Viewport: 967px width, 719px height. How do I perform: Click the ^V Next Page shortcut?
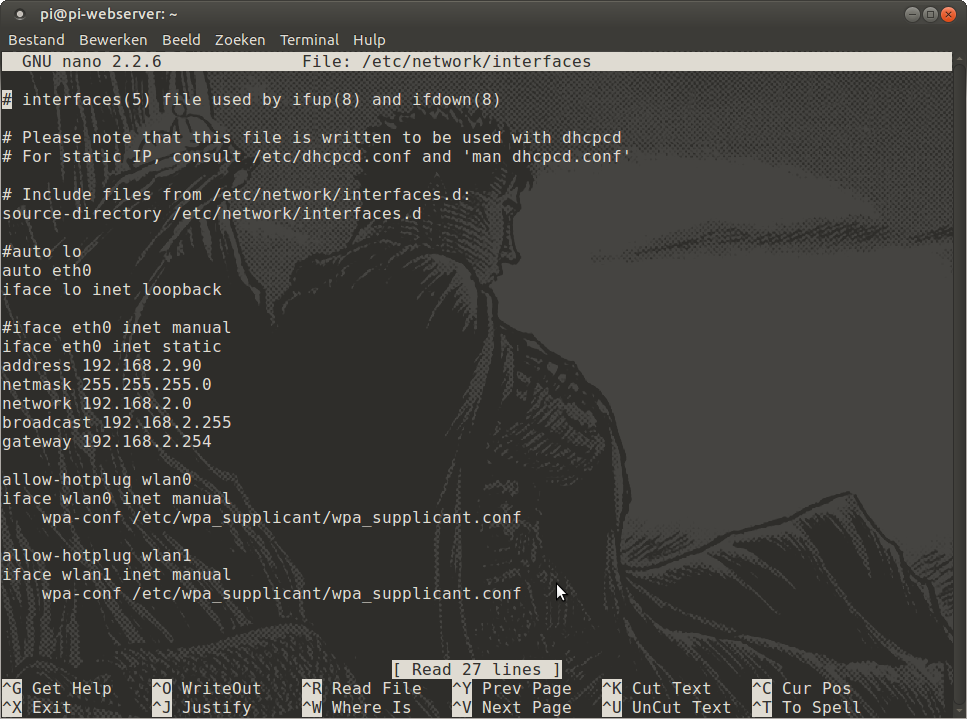512,708
